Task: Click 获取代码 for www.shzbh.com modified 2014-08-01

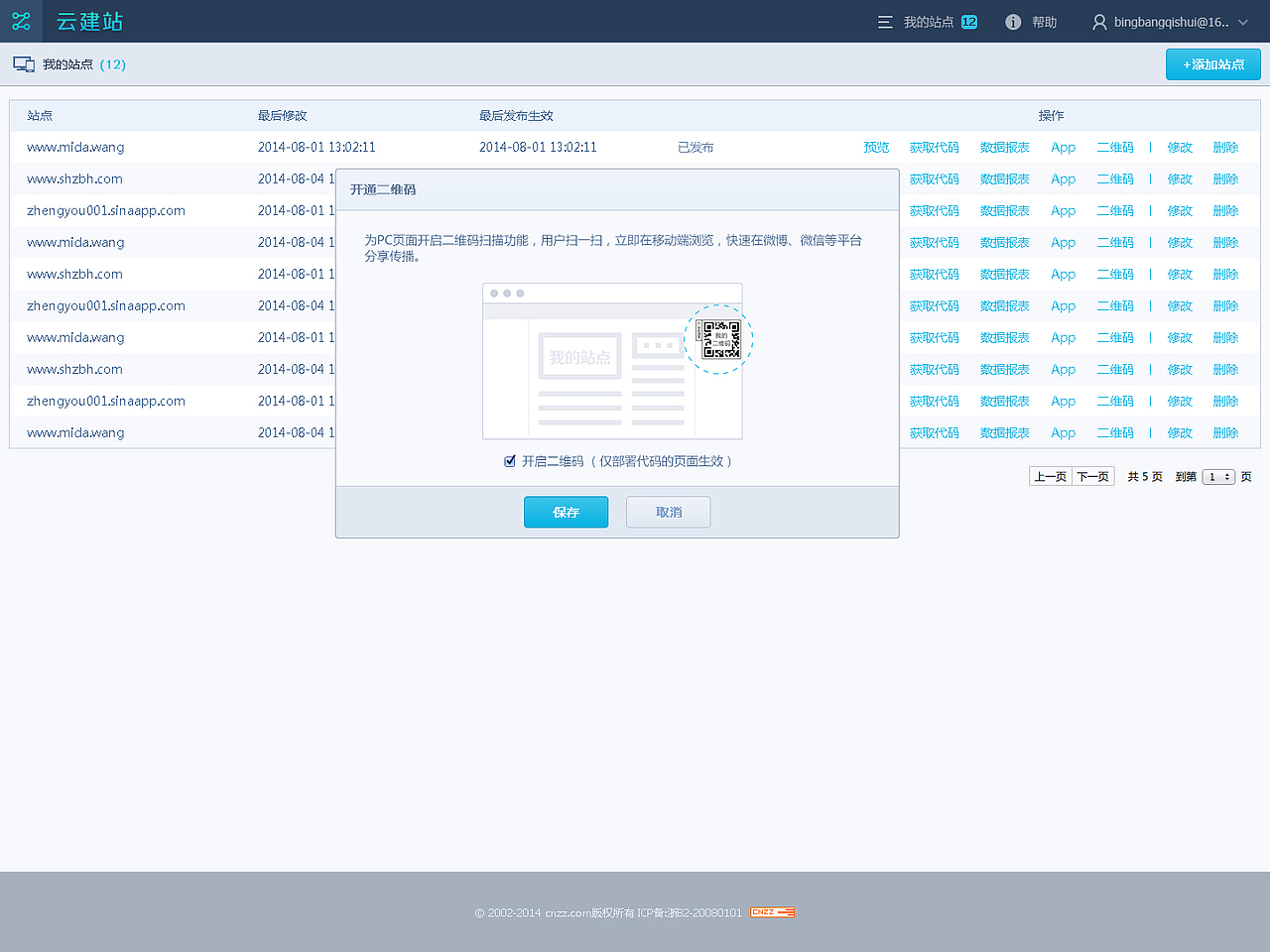Action: click(x=935, y=274)
